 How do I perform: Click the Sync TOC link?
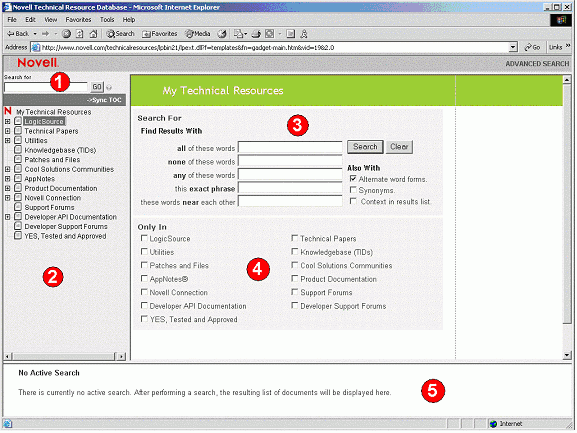pos(104,100)
